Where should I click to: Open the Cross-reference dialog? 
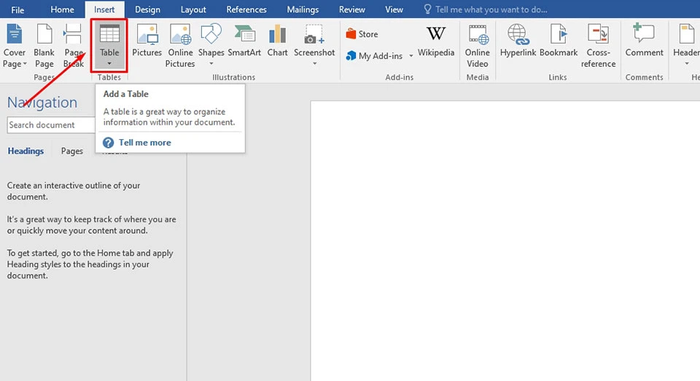tap(598, 46)
